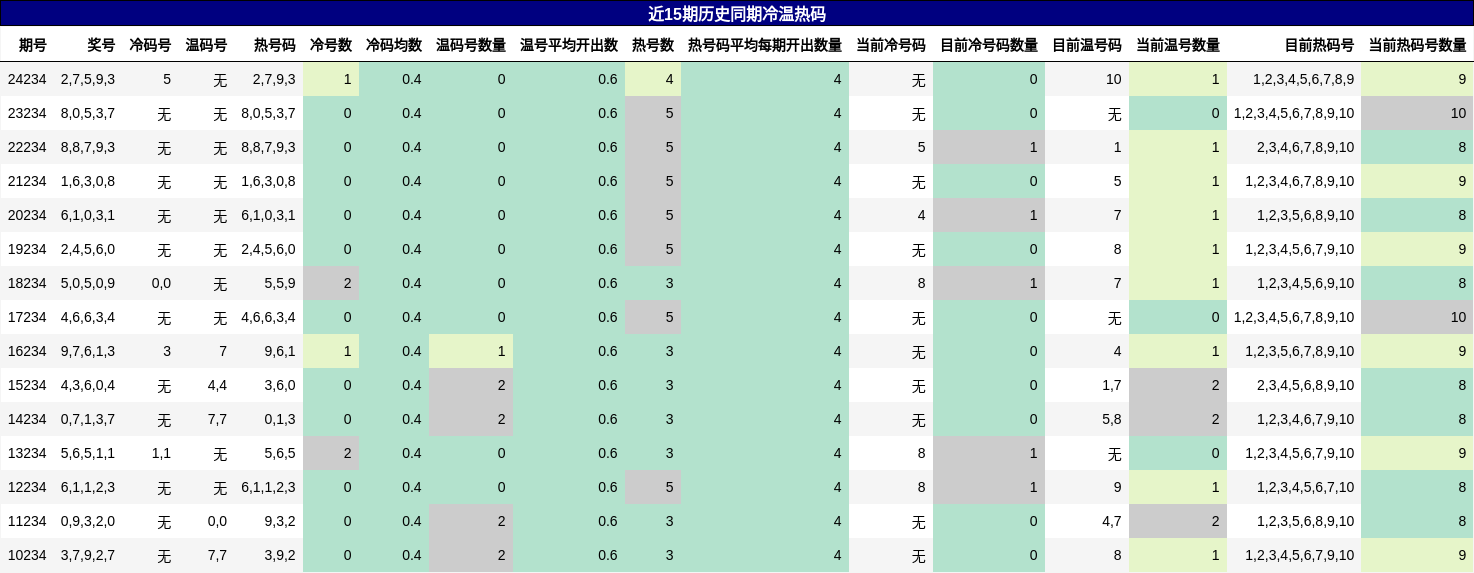1474x573 pixels.
Task: Click the 当前温号数量 column header
Action: [1177, 45]
